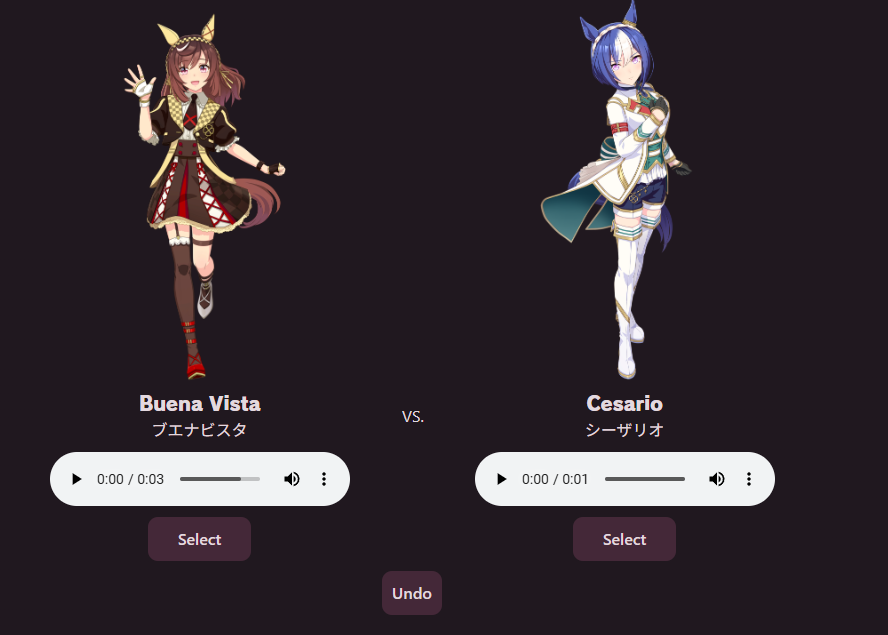The image size is (888, 635).
Task: Click the Buena Vista name heading
Action: pyautogui.click(x=200, y=404)
